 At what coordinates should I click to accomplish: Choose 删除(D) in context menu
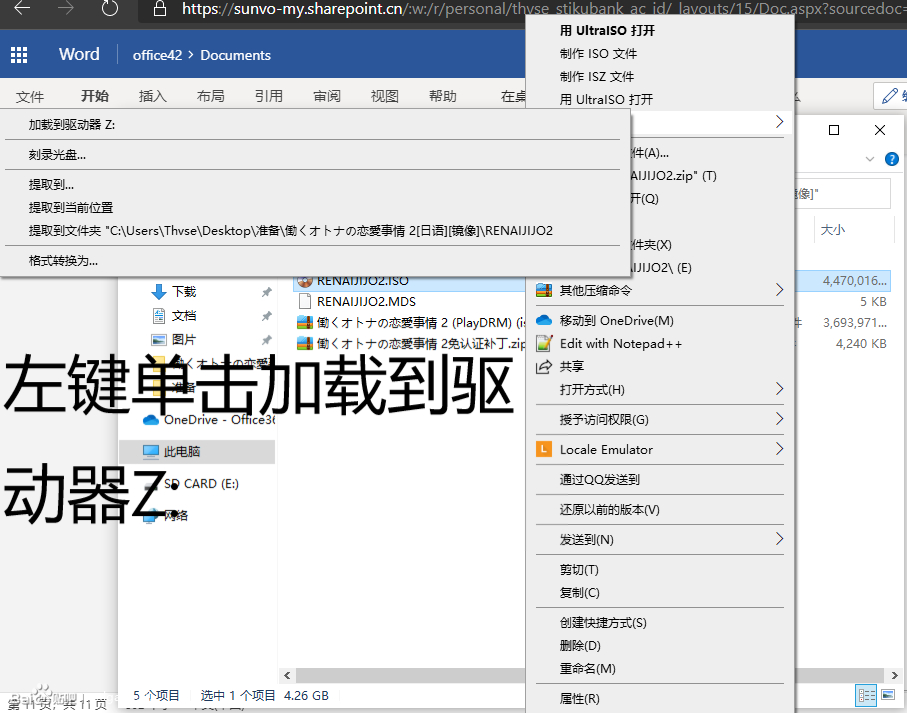[659, 645]
